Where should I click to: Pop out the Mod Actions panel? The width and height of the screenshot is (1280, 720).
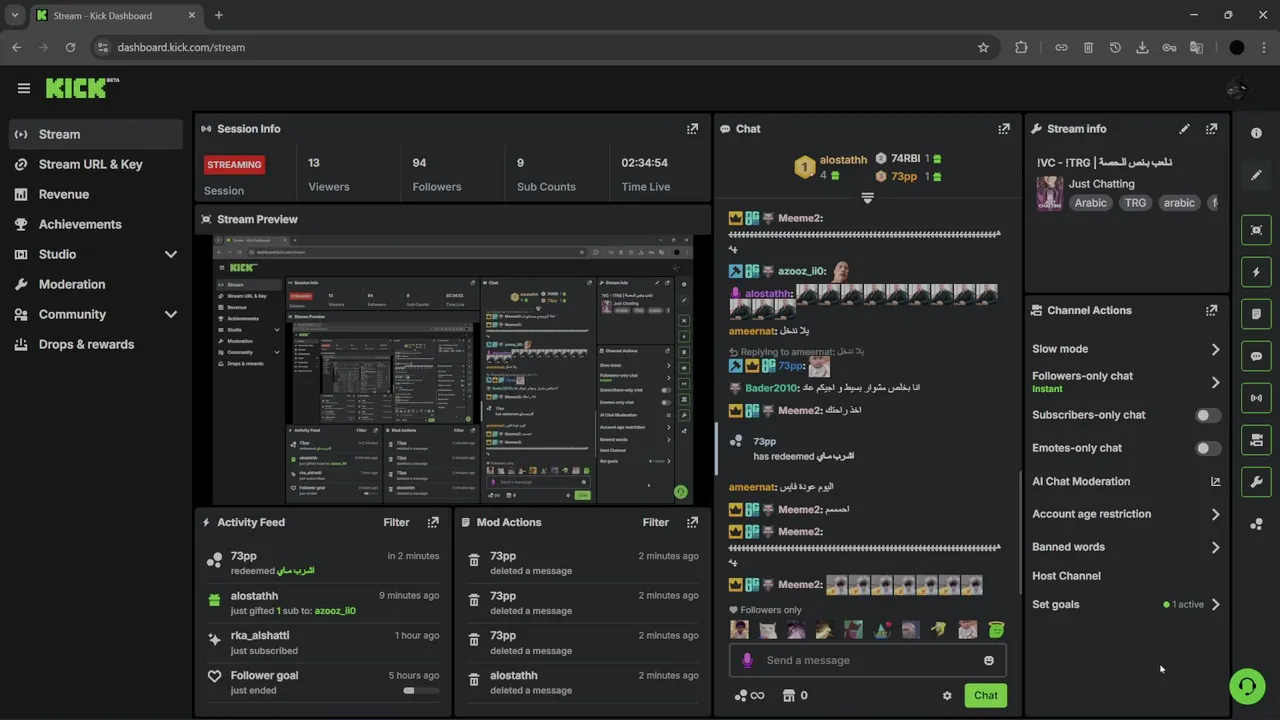pos(692,522)
